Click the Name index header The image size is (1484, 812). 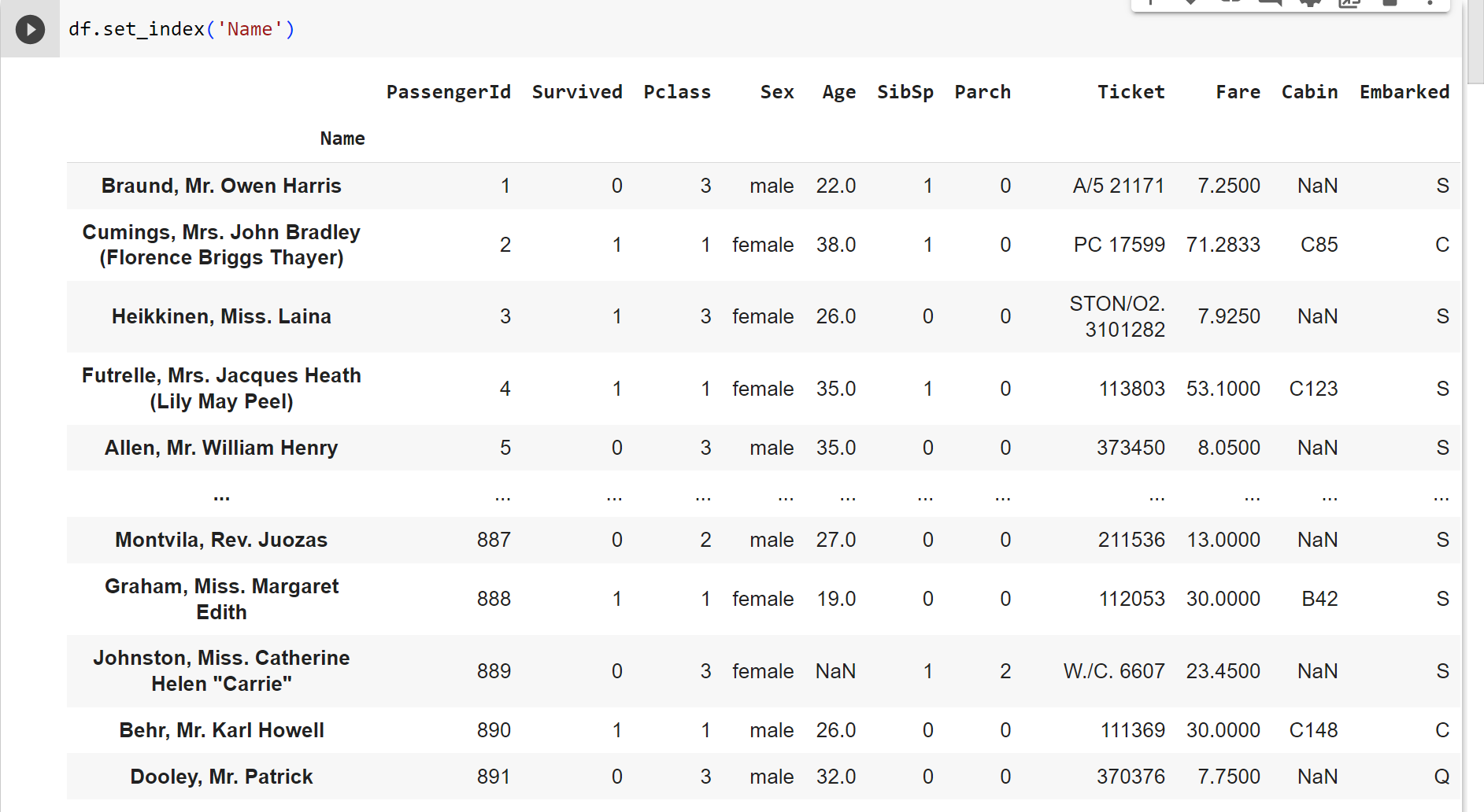[x=342, y=138]
